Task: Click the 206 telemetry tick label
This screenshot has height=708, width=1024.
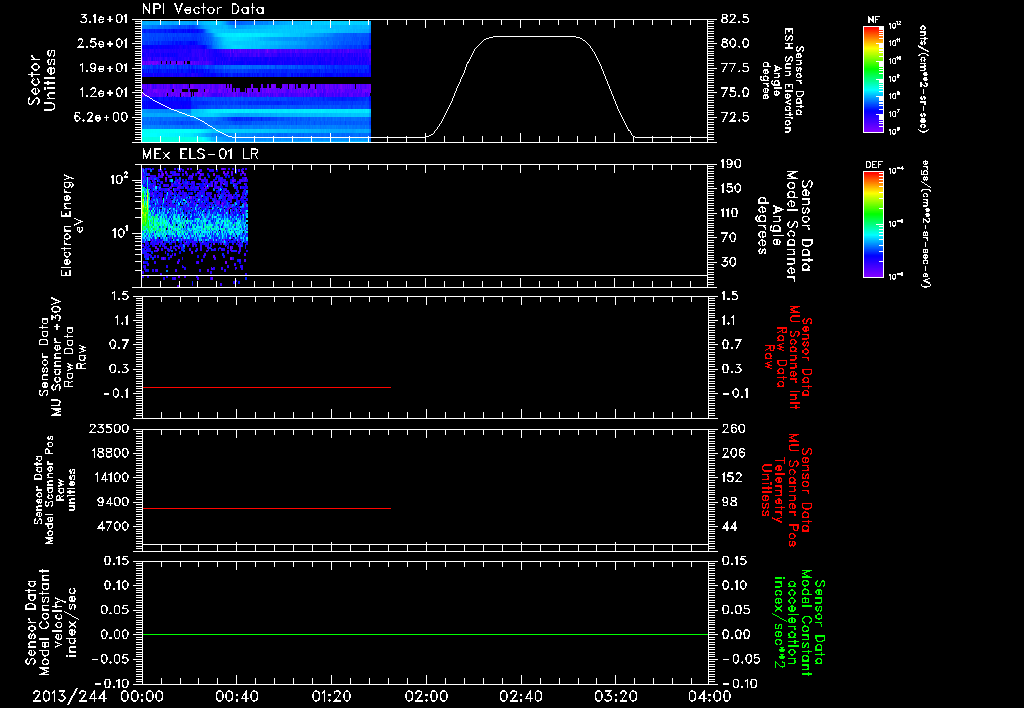Action: 733,453
